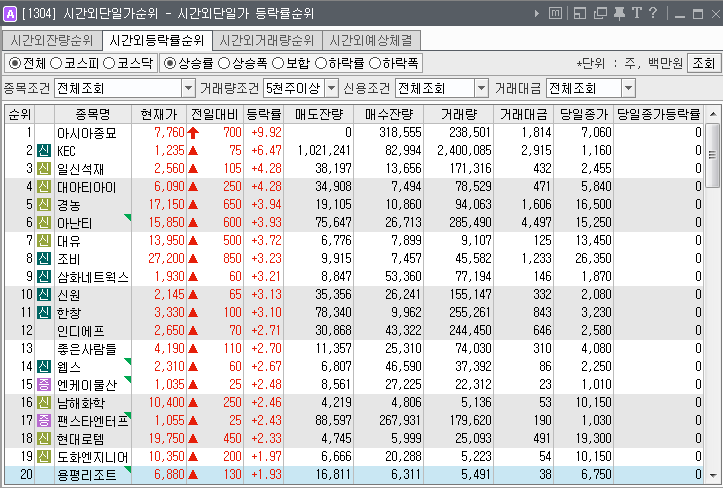
Task: Open the 종목조건 dropdown arrow
Action: tap(188, 88)
